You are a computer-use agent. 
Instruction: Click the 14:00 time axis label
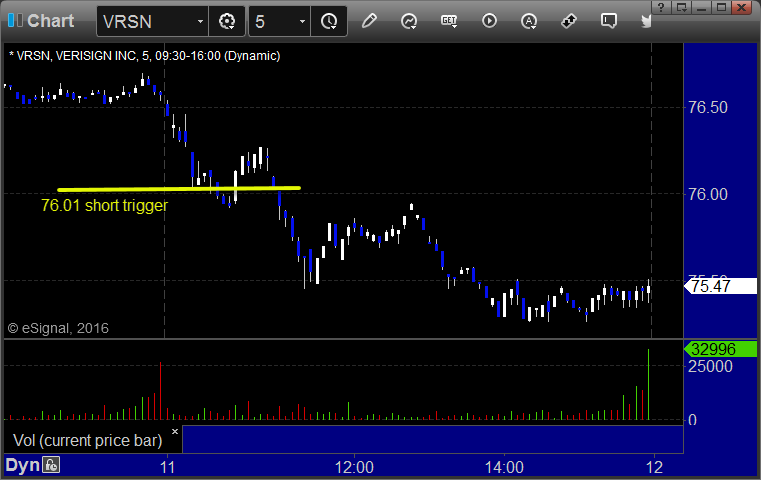pyautogui.click(x=504, y=467)
